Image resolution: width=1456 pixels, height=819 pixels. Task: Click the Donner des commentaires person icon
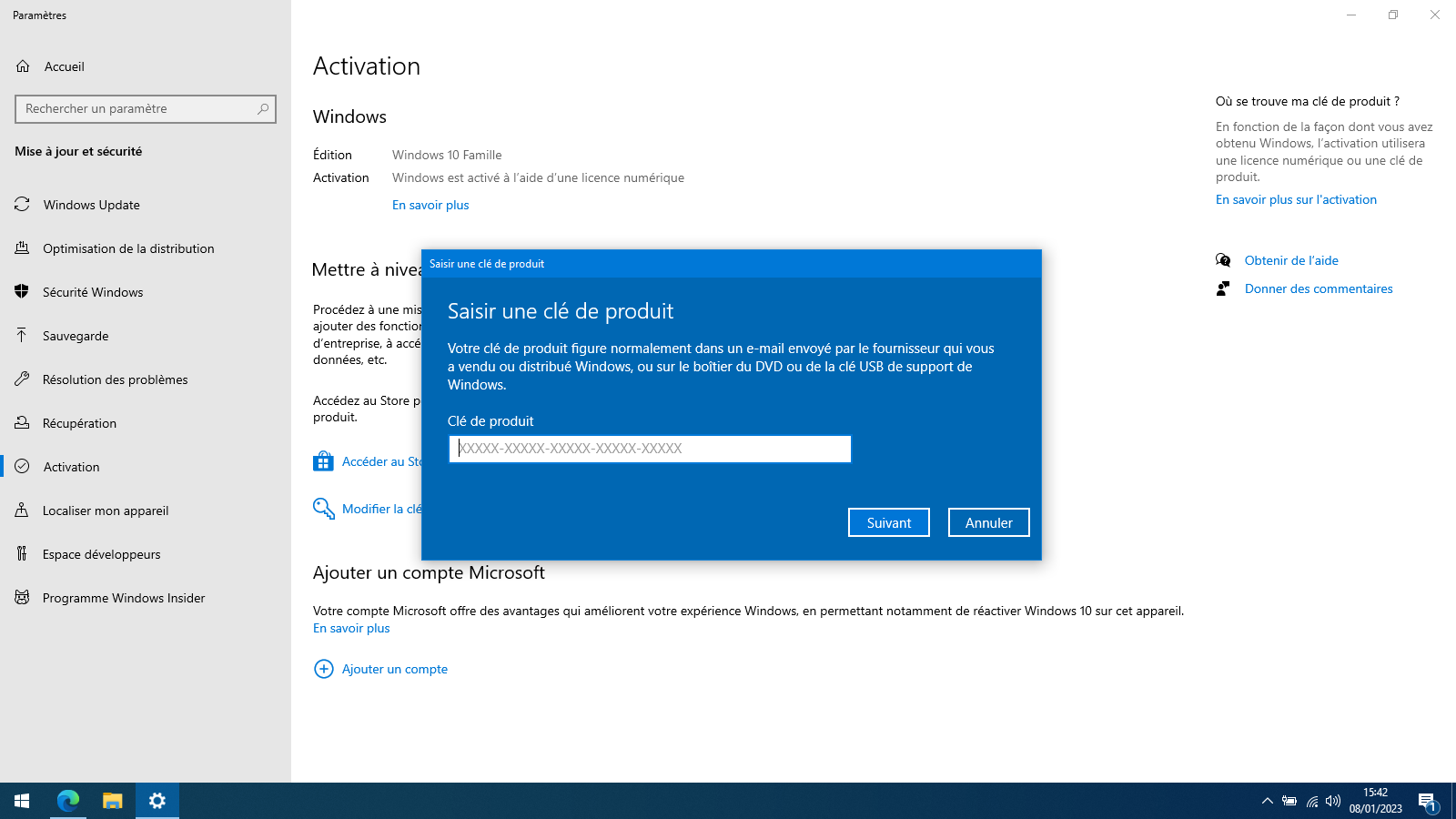(x=1223, y=288)
